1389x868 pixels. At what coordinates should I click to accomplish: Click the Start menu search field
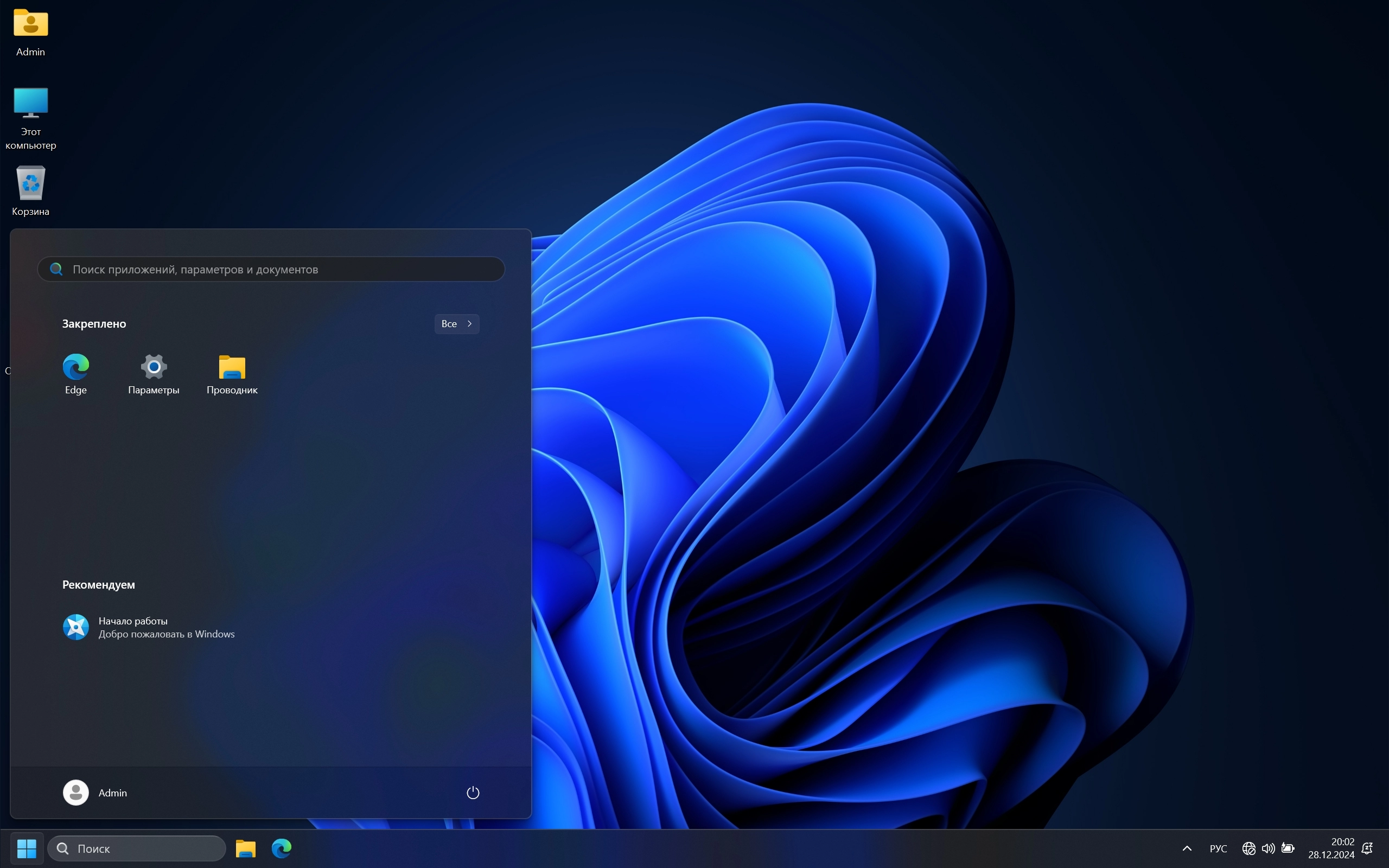(271, 269)
